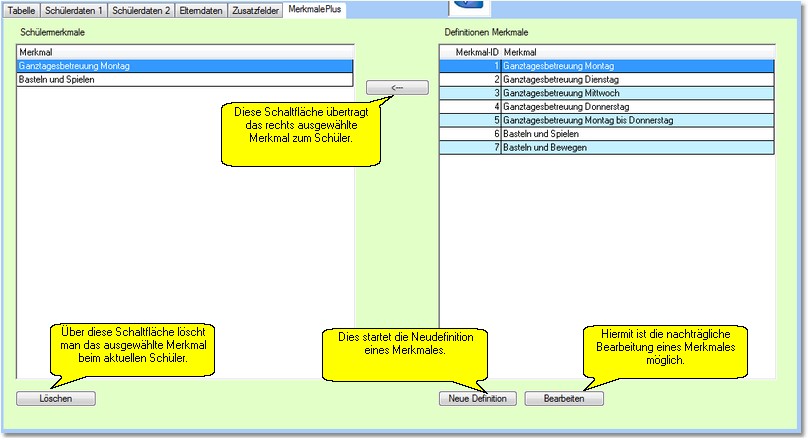Screen dimensions: 808x440
Task: Switch to the Tabelle tab
Action: [x=22, y=9]
